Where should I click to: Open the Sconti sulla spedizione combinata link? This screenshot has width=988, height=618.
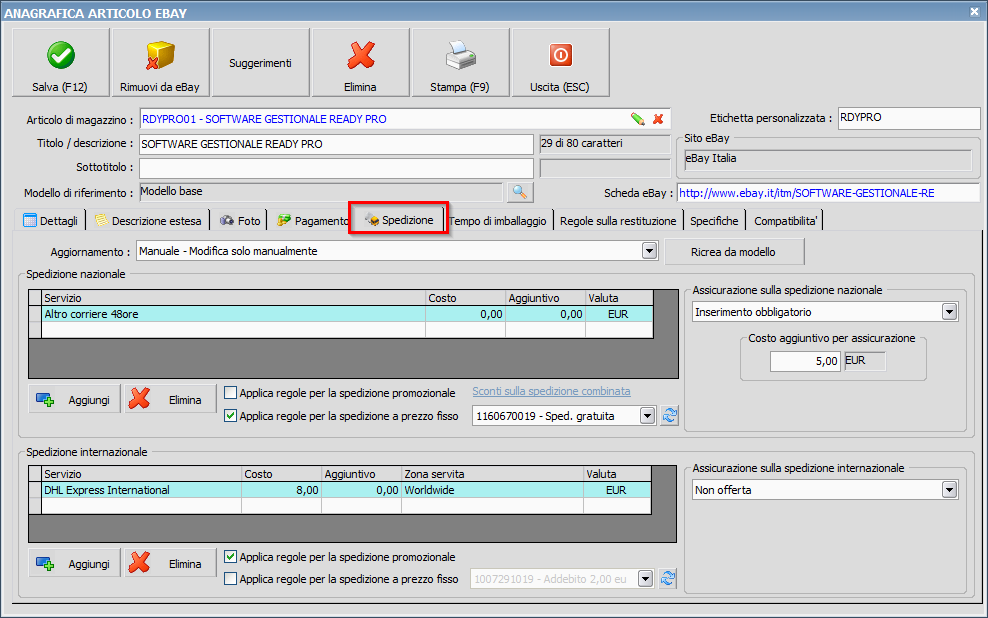pos(551,391)
